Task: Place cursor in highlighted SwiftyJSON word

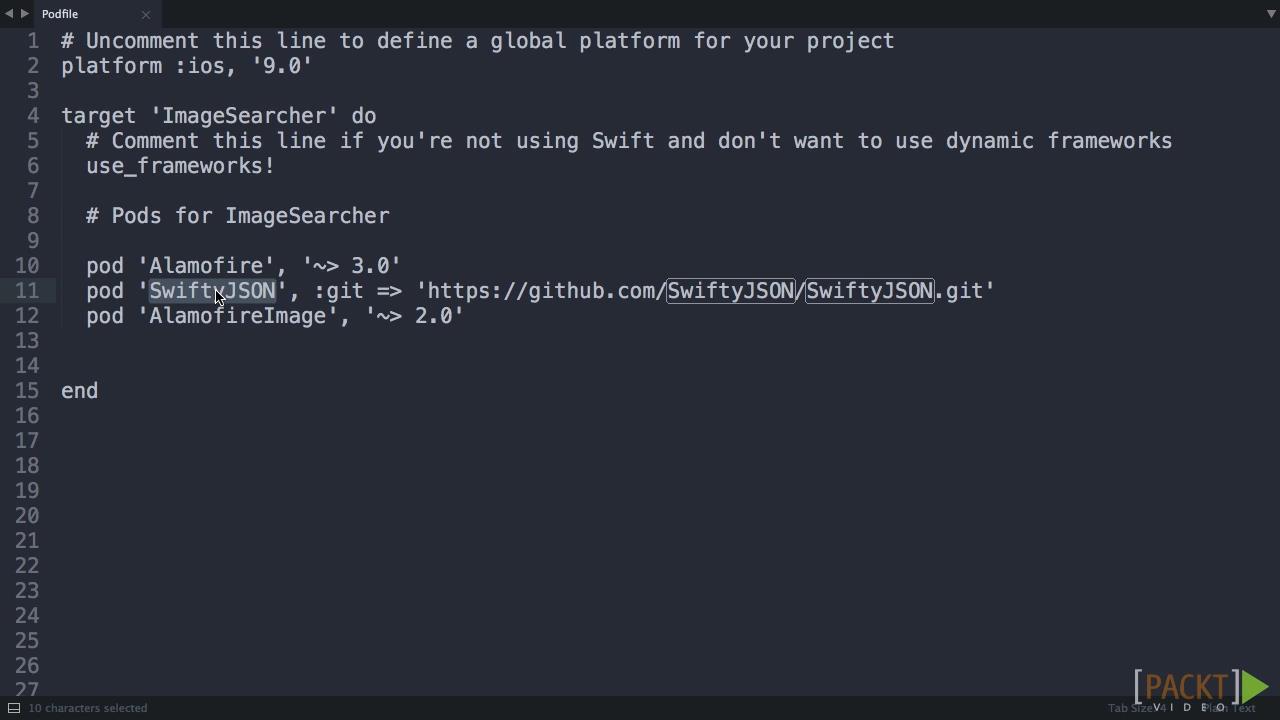Action: coord(212,291)
